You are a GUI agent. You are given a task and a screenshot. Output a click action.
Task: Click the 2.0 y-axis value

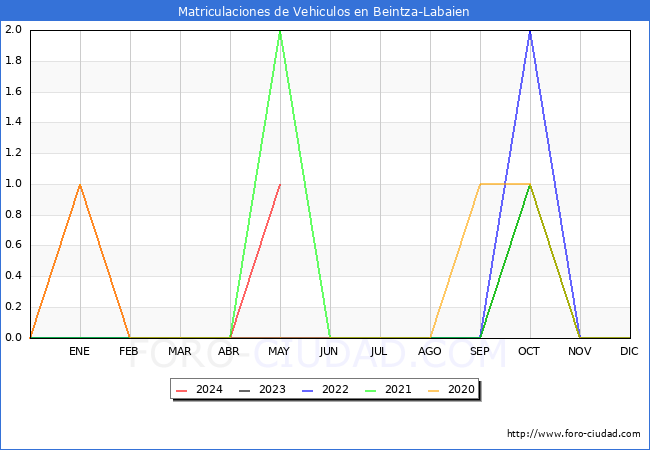(13, 29)
